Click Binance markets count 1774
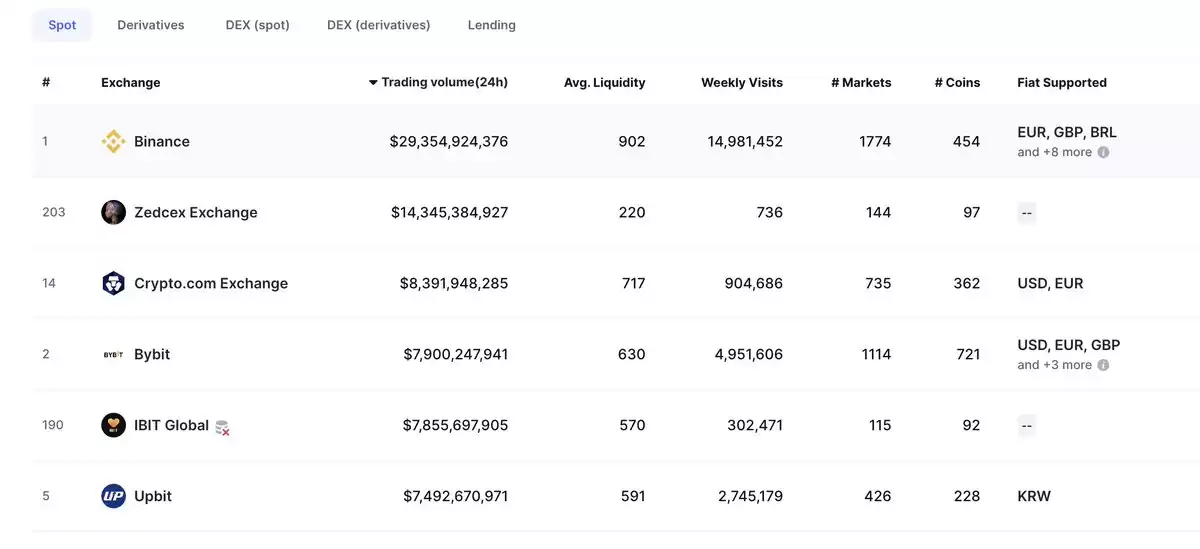 [875, 141]
